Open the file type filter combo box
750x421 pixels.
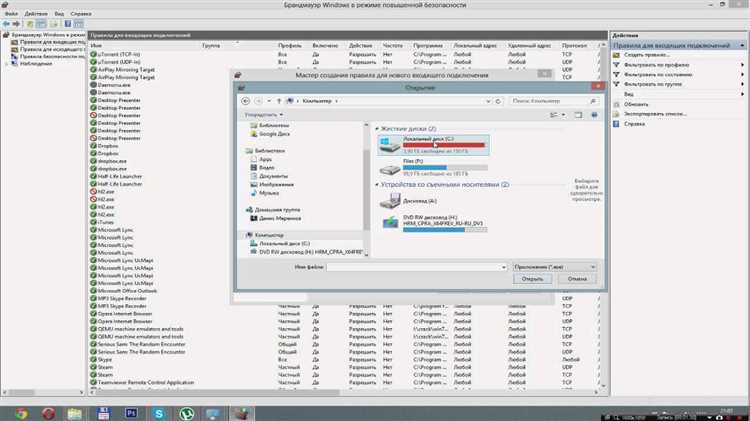pos(554,267)
